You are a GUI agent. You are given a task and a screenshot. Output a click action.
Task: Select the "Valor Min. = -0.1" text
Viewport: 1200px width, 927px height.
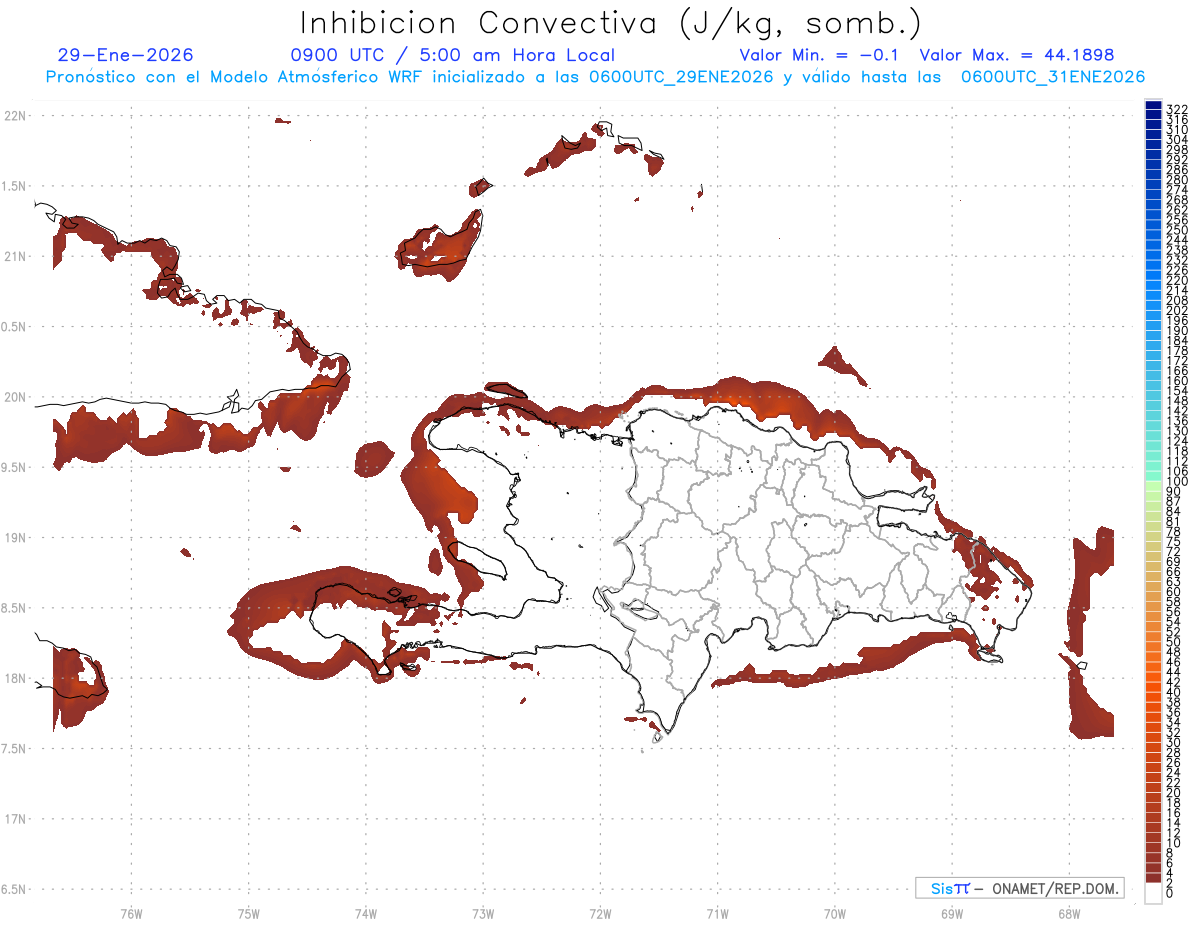tap(820, 55)
